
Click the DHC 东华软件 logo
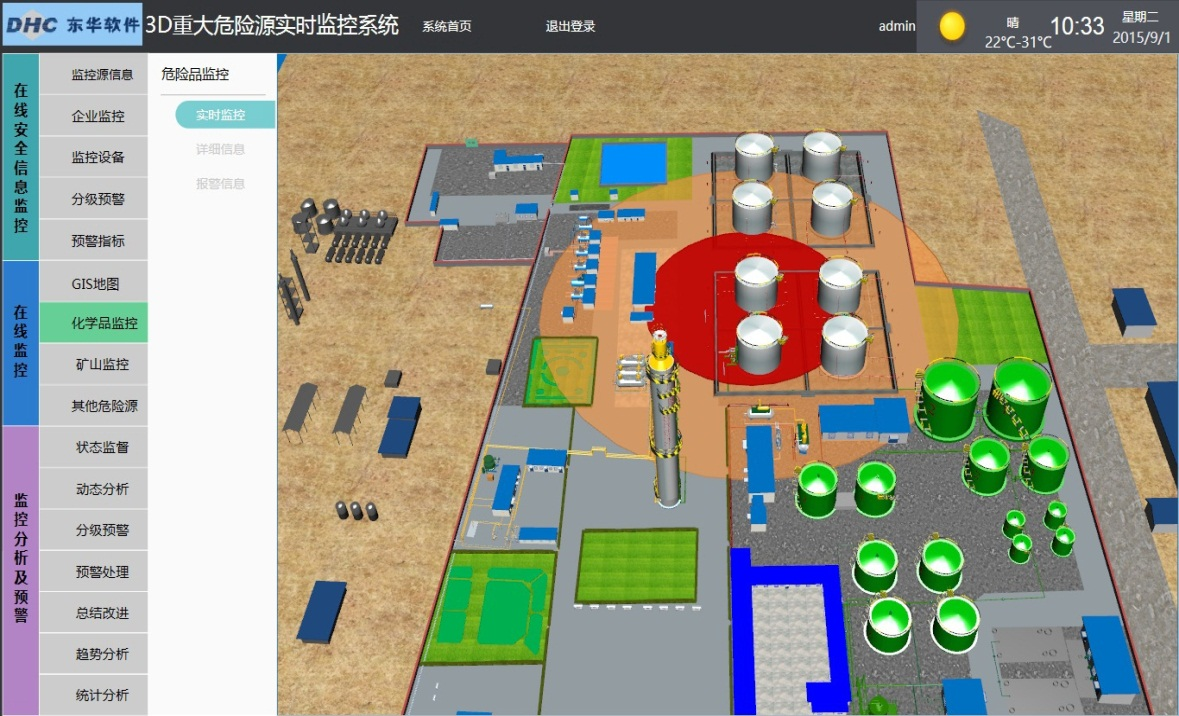pyautogui.click(x=72, y=25)
